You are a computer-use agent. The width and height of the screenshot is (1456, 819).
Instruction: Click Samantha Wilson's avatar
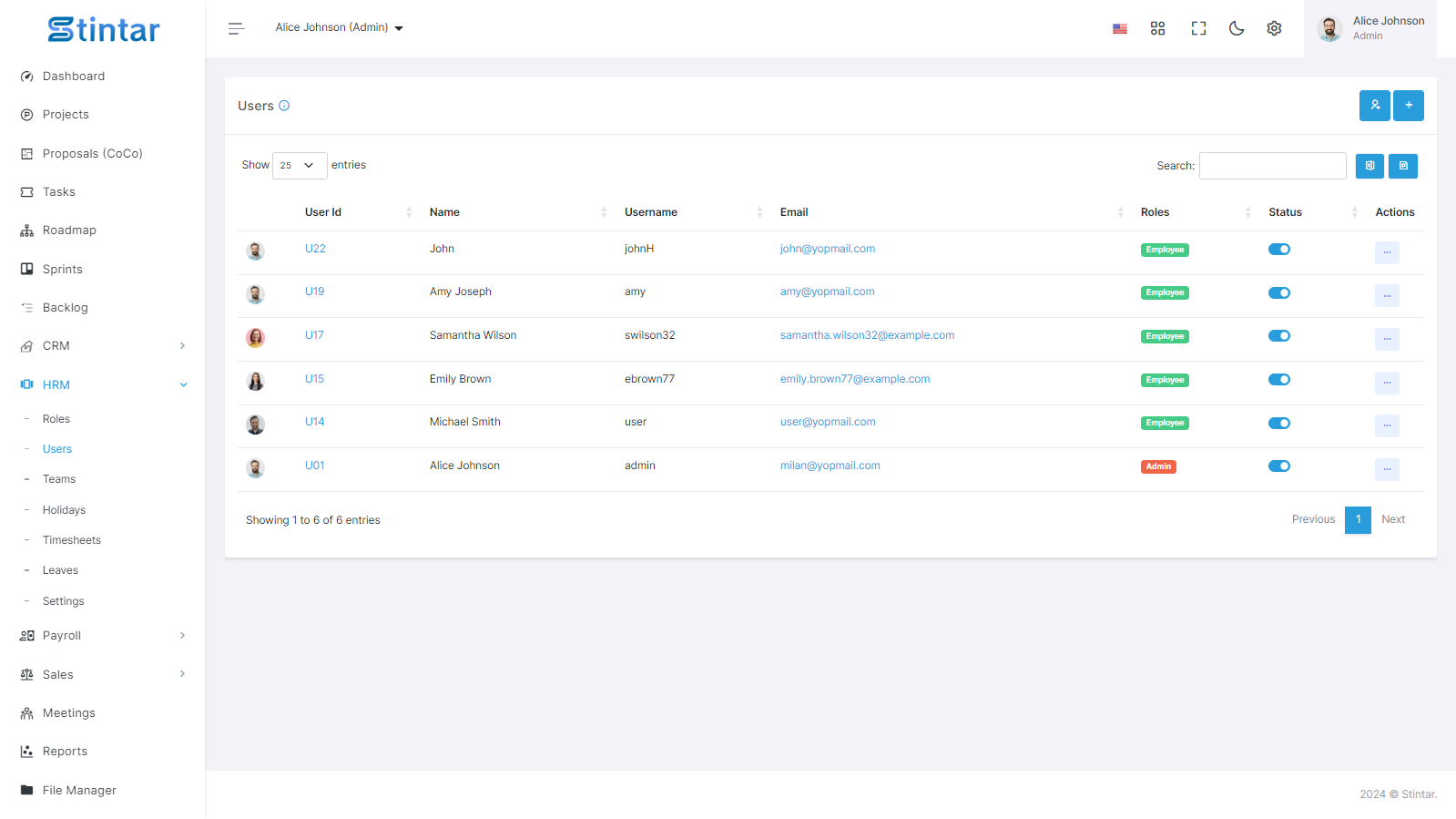click(256, 338)
